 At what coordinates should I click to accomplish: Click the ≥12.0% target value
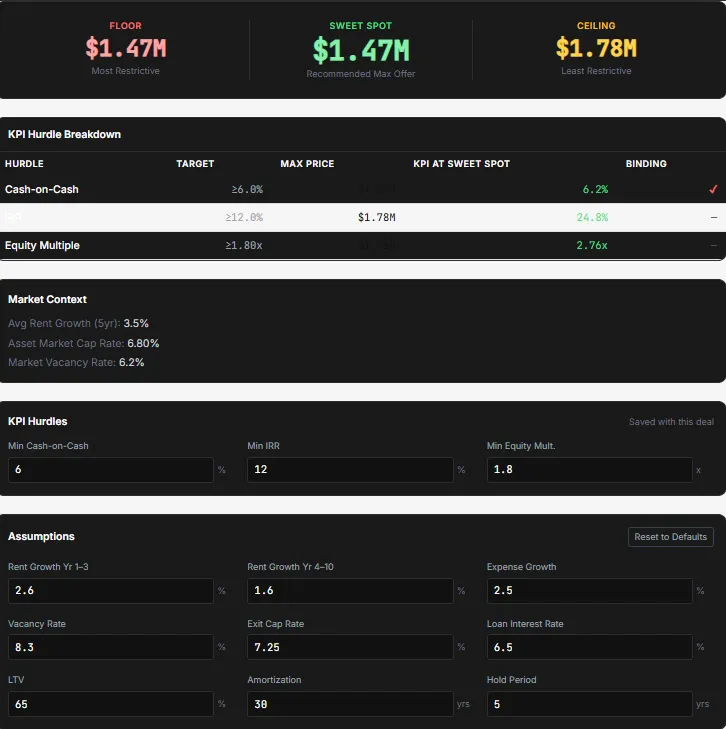[x=244, y=217]
